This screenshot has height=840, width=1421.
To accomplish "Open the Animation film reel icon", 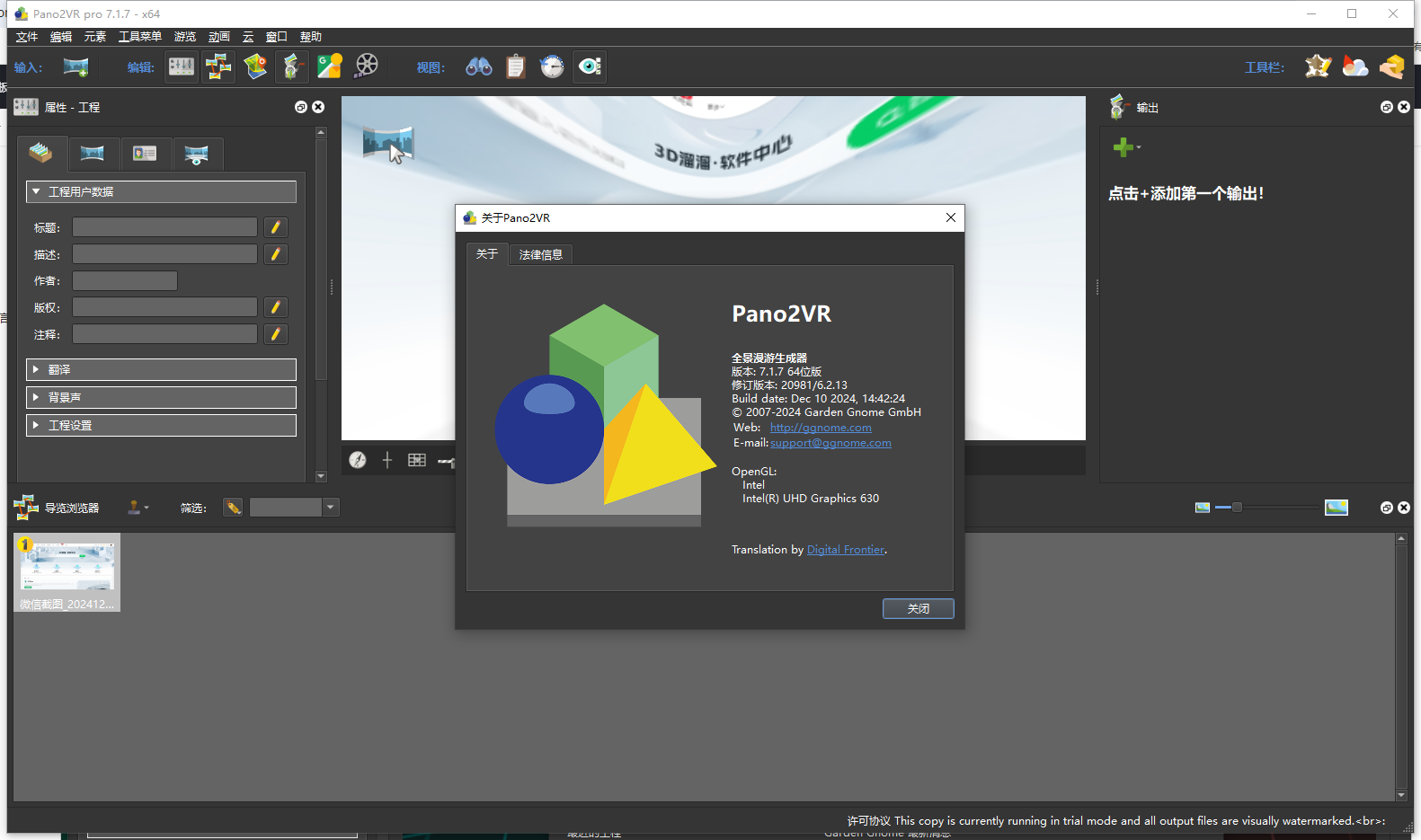I will point(367,66).
